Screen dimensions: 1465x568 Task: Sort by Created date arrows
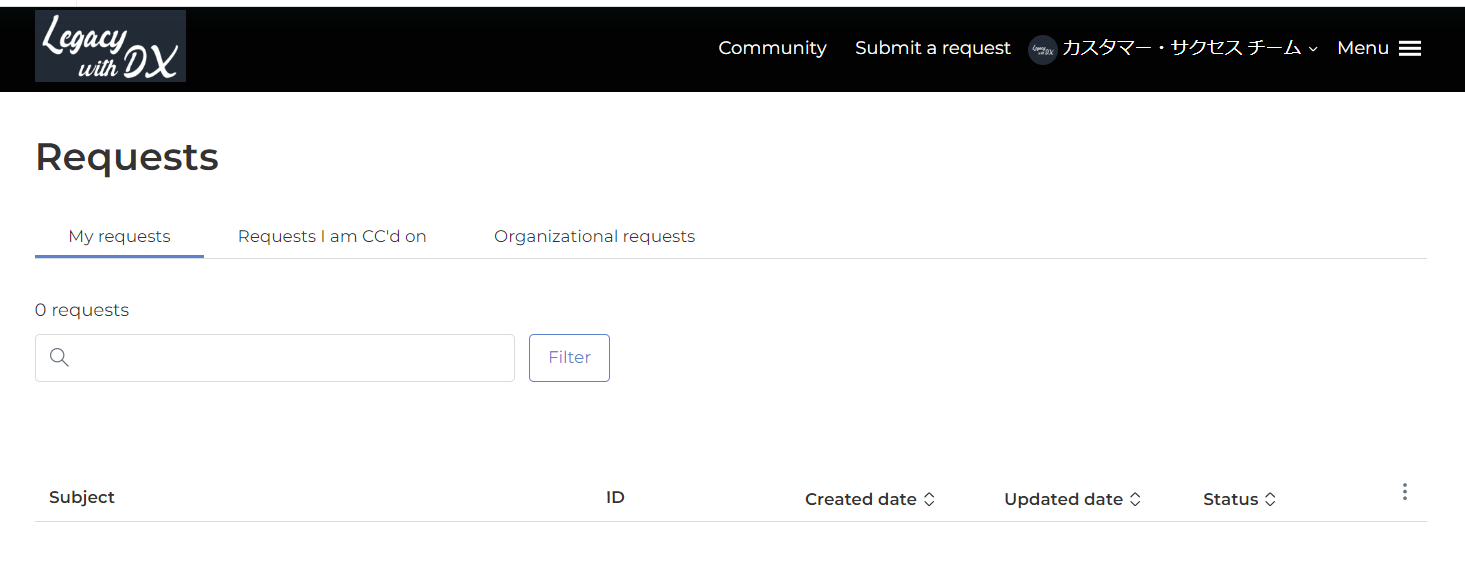(x=929, y=499)
